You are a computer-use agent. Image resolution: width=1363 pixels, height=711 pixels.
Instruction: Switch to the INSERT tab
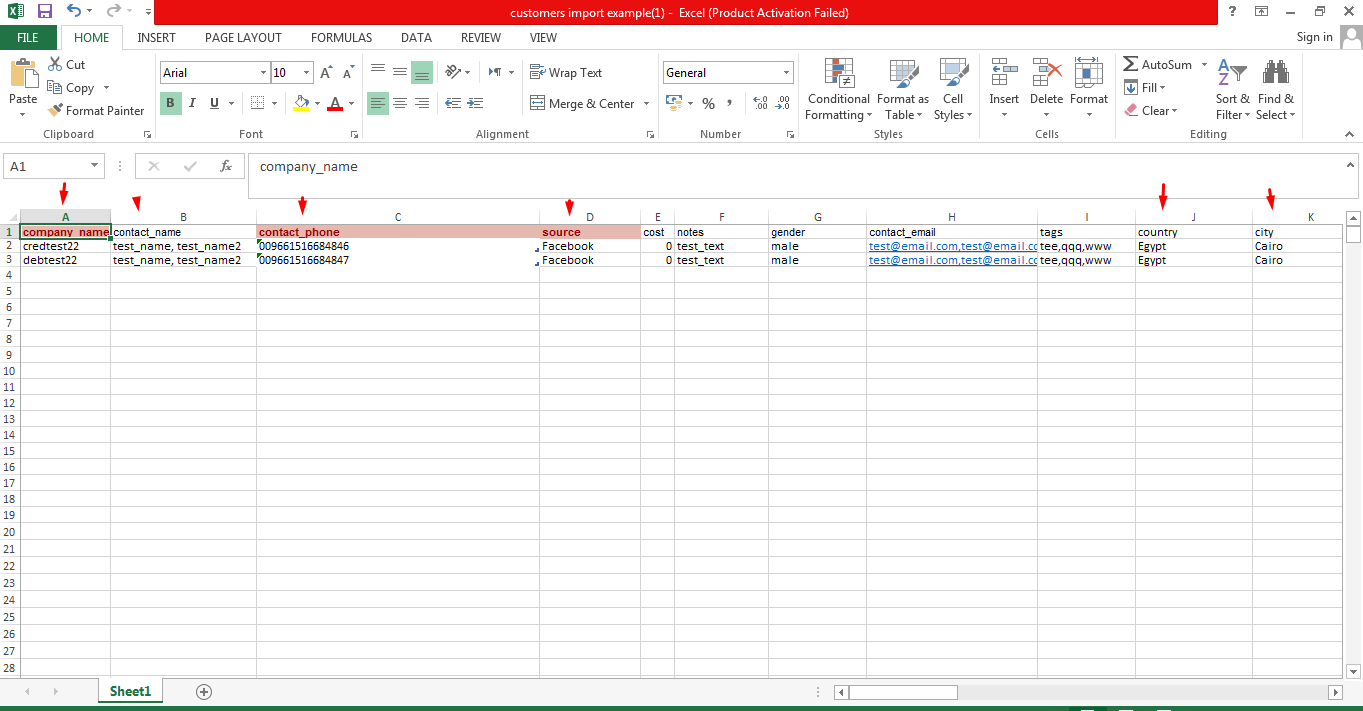(156, 37)
